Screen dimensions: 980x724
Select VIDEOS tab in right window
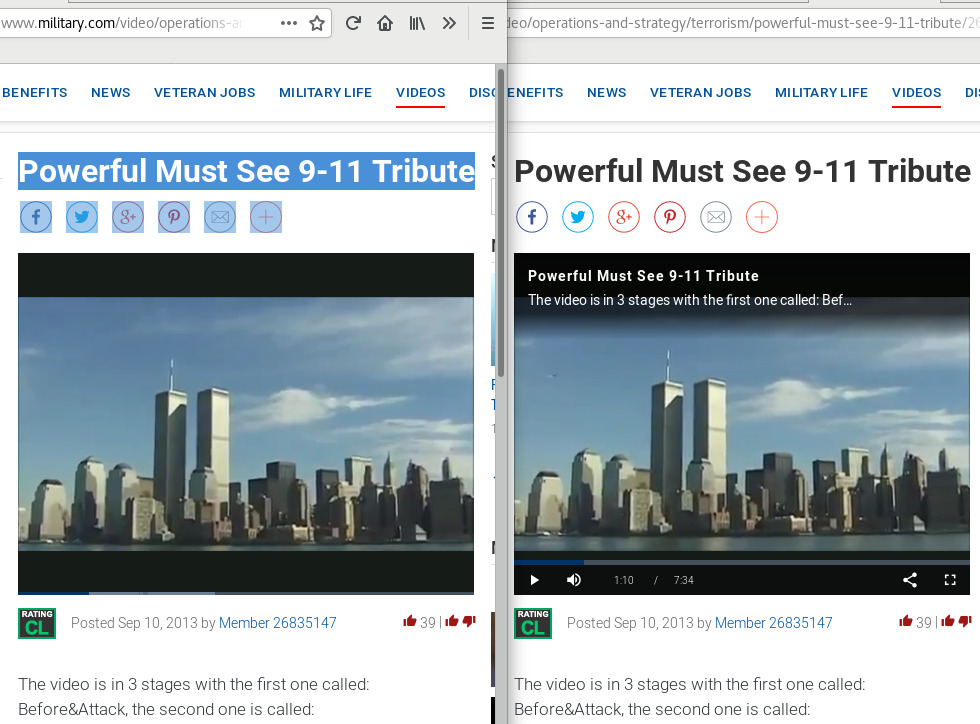tap(916, 93)
